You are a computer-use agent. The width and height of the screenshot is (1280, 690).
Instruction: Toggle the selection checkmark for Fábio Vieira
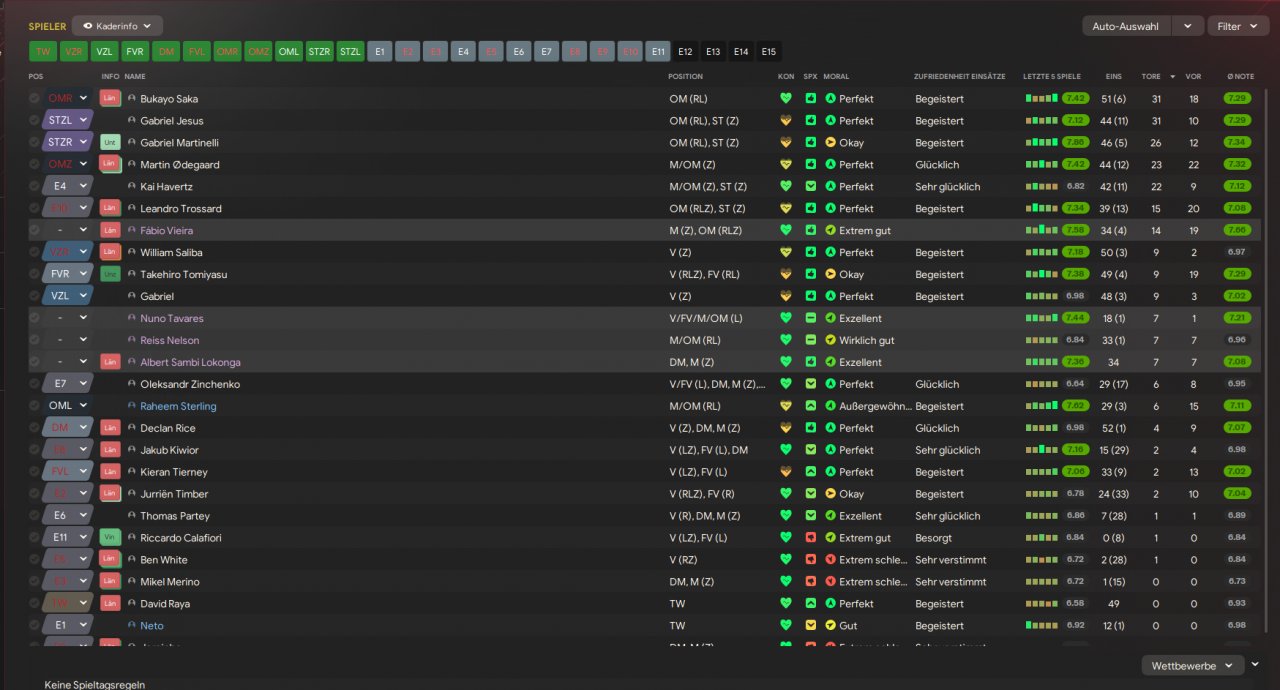pos(35,230)
